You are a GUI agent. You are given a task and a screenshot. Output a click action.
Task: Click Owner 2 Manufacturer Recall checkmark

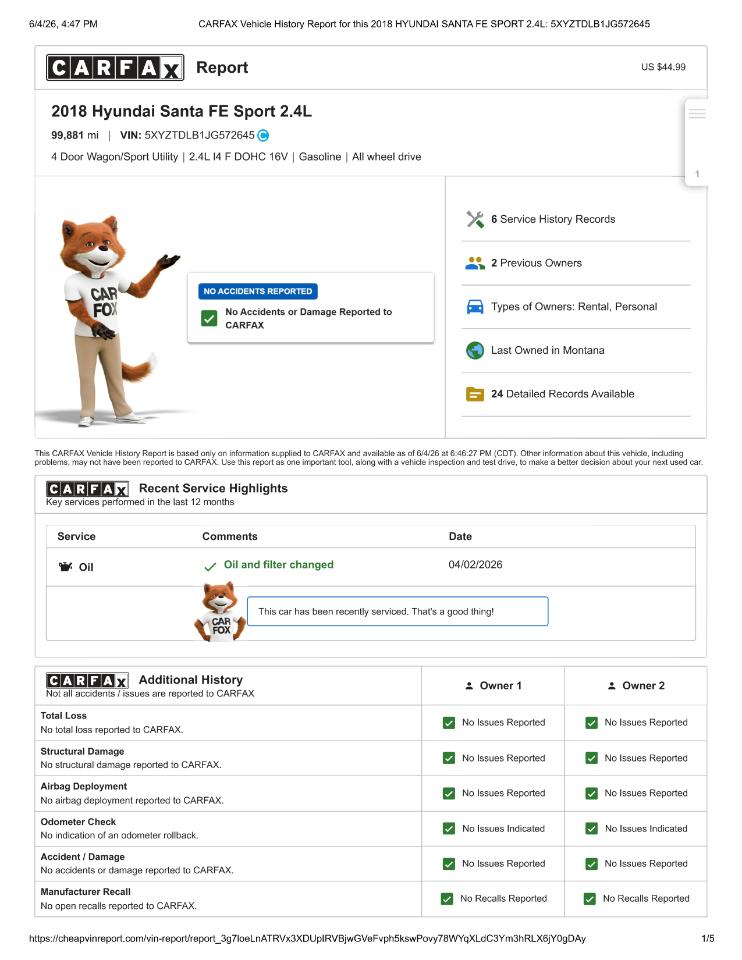tap(590, 899)
